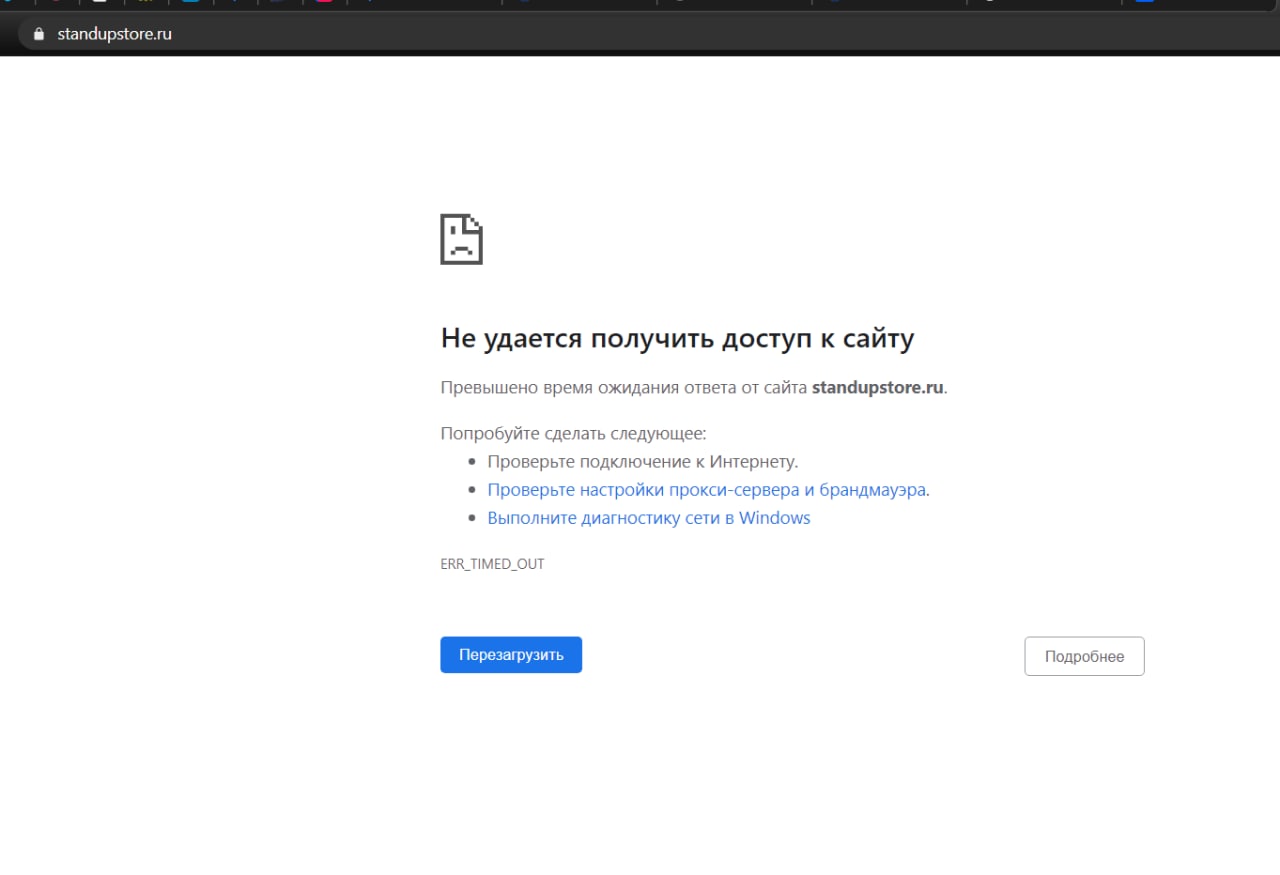
Task: Click the lock icon beside standupstore.ru
Action: tap(39, 34)
